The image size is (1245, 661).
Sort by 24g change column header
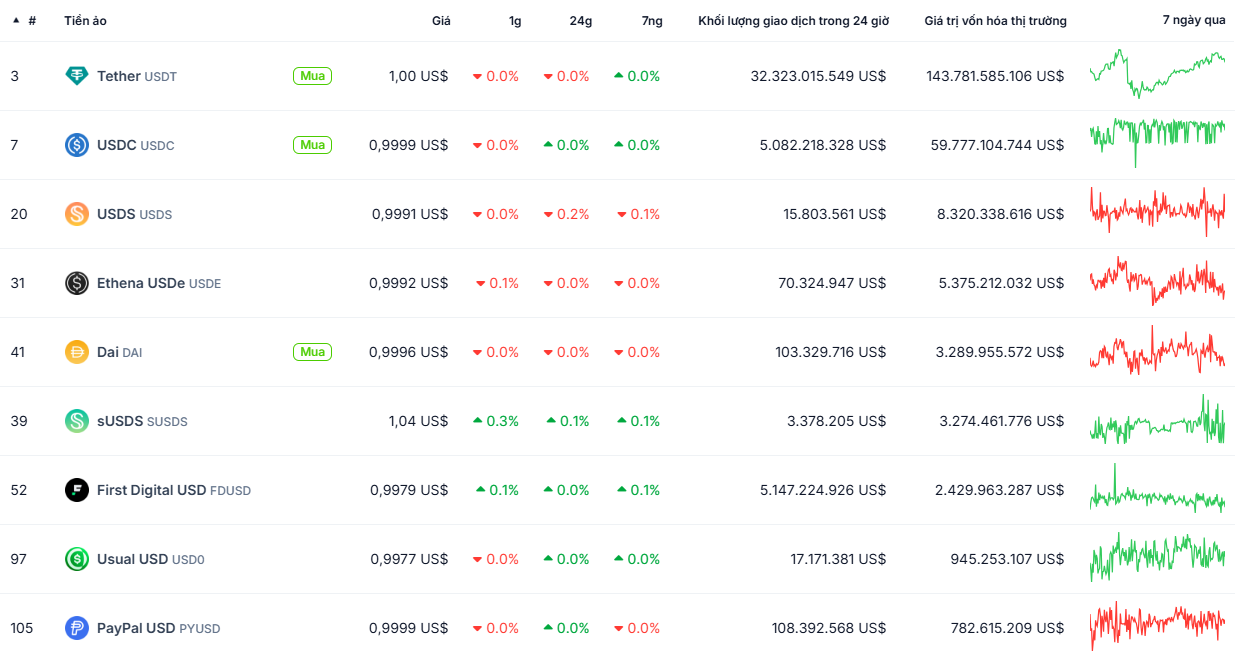(x=581, y=20)
